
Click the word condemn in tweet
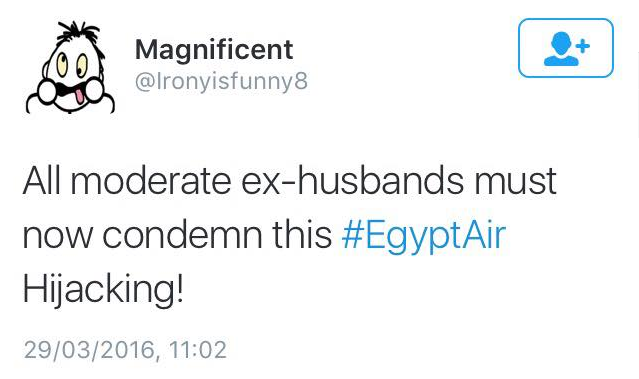click(x=182, y=236)
